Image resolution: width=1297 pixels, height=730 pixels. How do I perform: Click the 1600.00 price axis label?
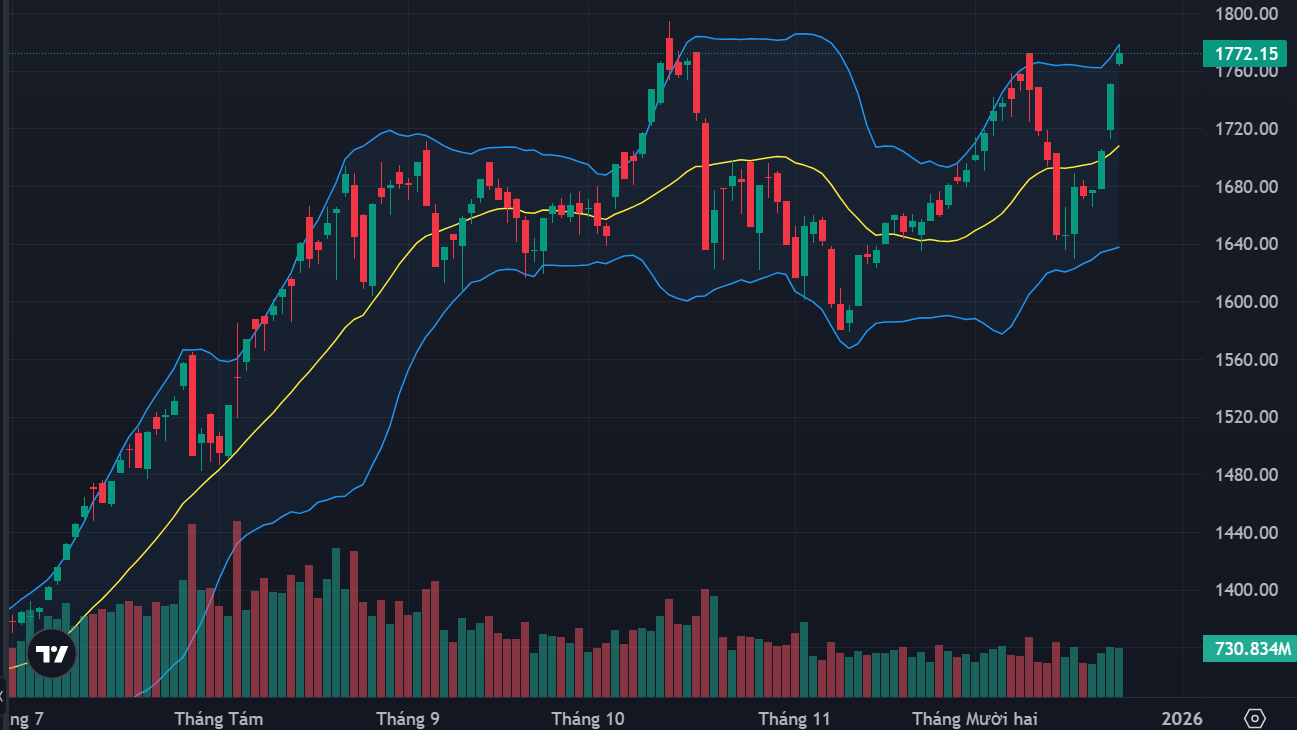pyautogui.click(x=1245, y=302)
